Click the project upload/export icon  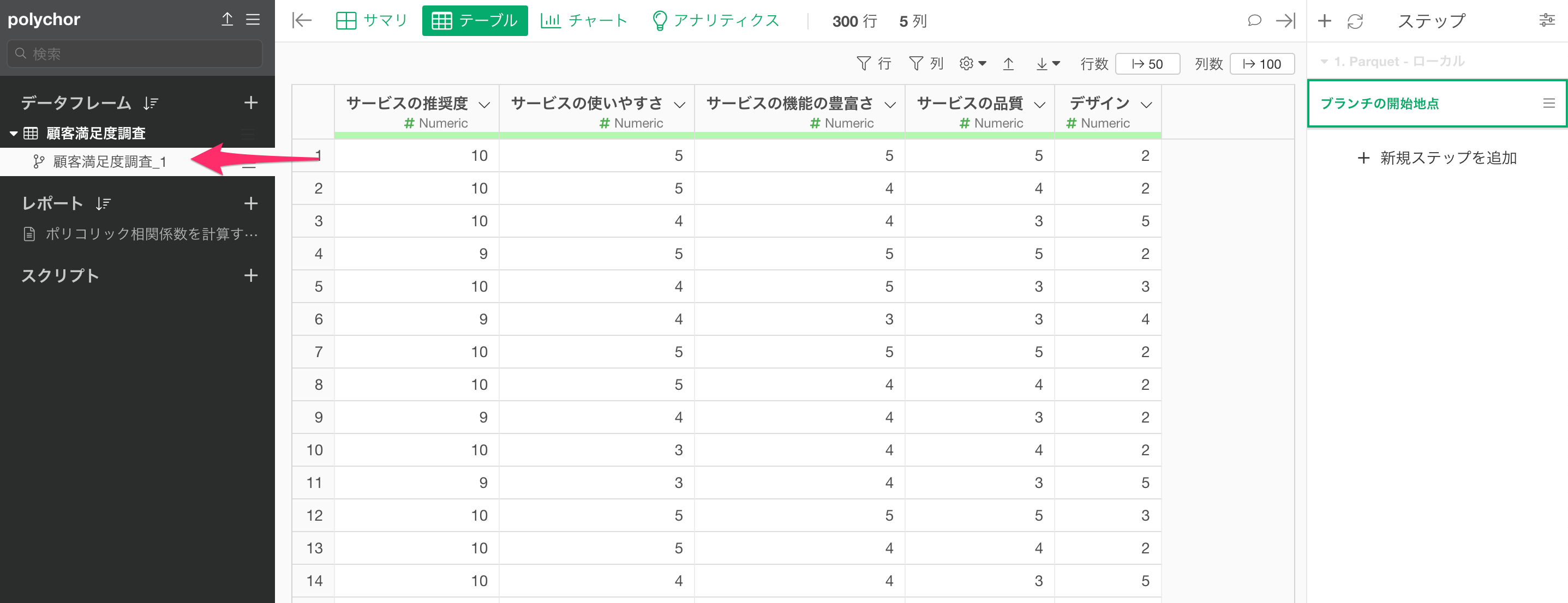[x=227, y=20]
